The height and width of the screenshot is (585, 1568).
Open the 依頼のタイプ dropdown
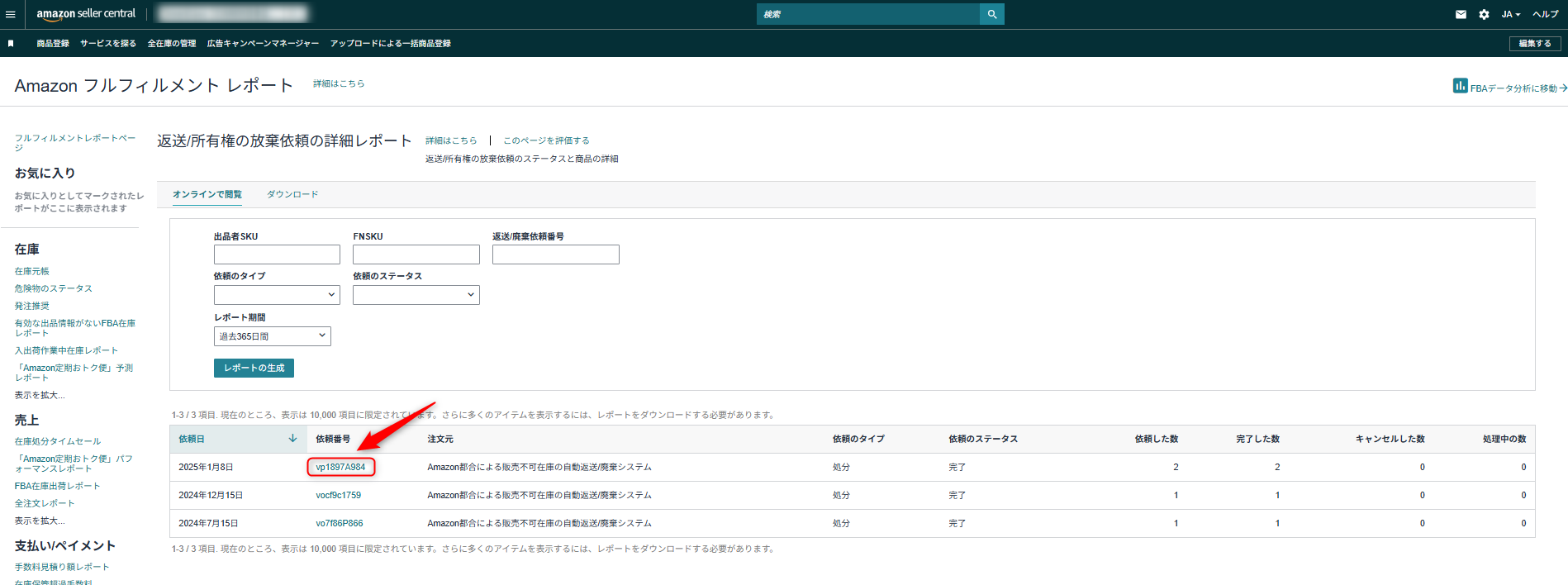point(277,295)
